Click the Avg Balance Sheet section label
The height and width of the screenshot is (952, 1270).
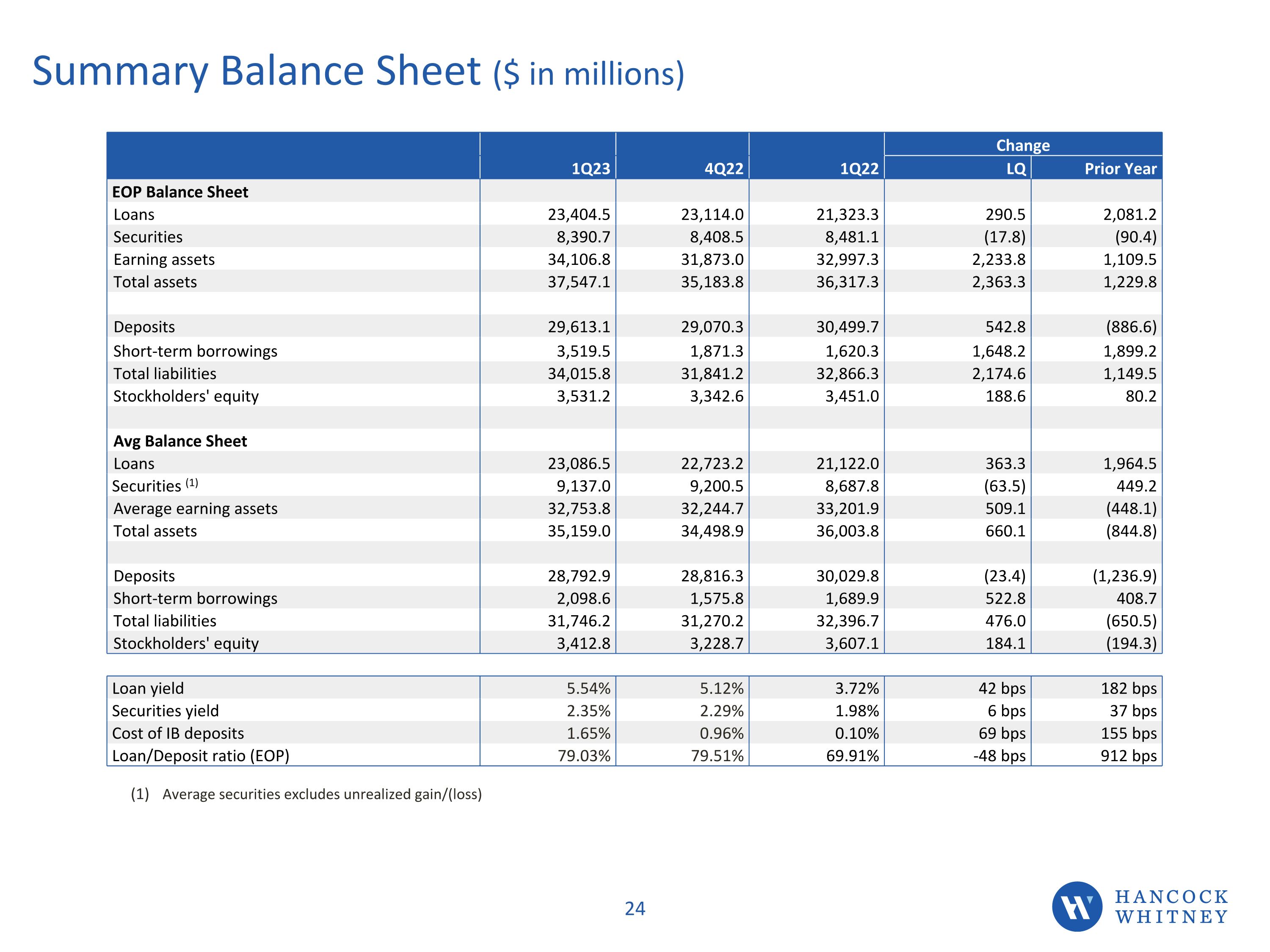(x=180, y=441)
